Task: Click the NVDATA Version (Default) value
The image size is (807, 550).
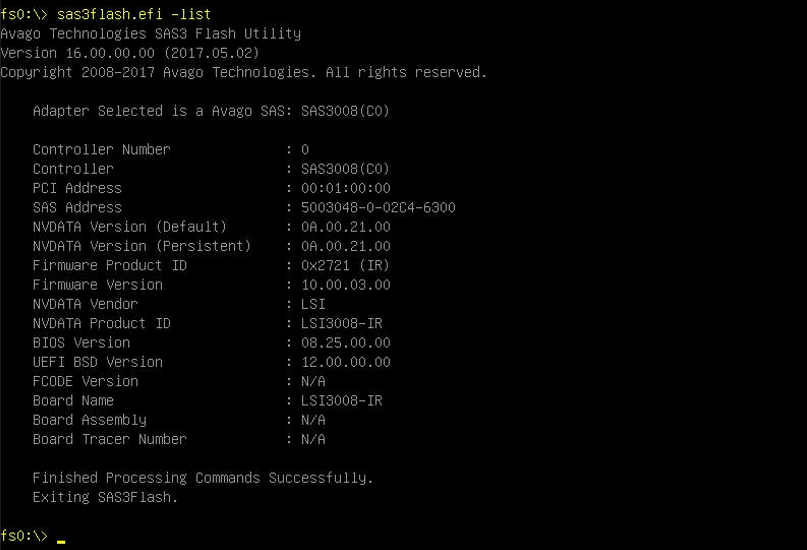Action: coord(346,227)
